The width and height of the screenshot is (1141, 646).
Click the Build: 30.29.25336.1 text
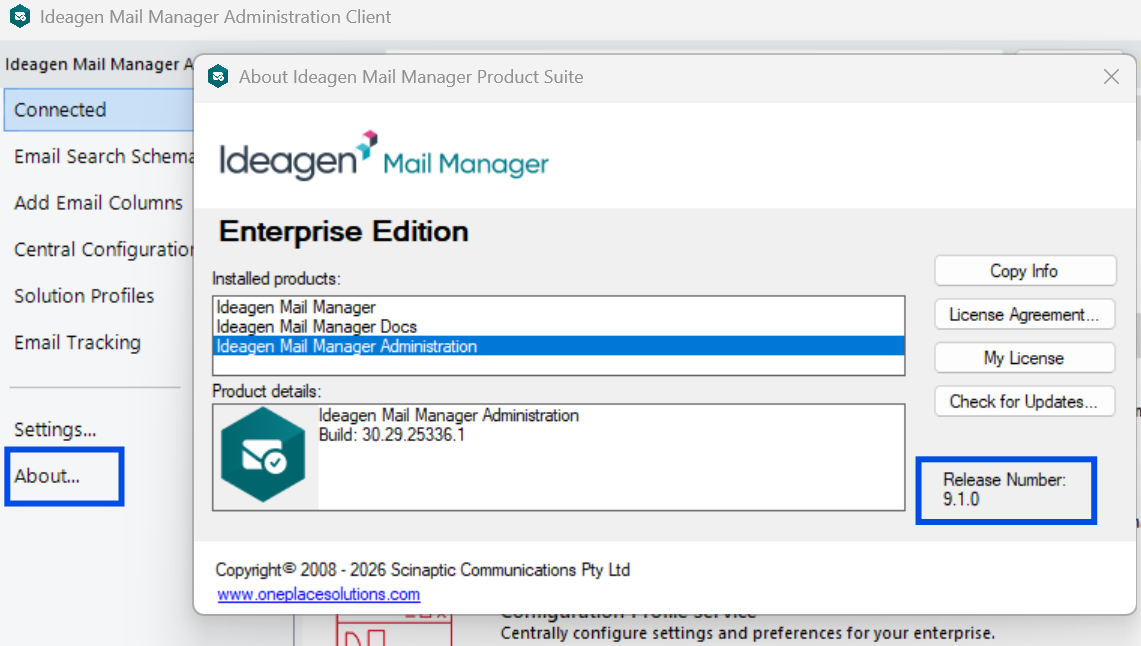click(x=391, y=435)
